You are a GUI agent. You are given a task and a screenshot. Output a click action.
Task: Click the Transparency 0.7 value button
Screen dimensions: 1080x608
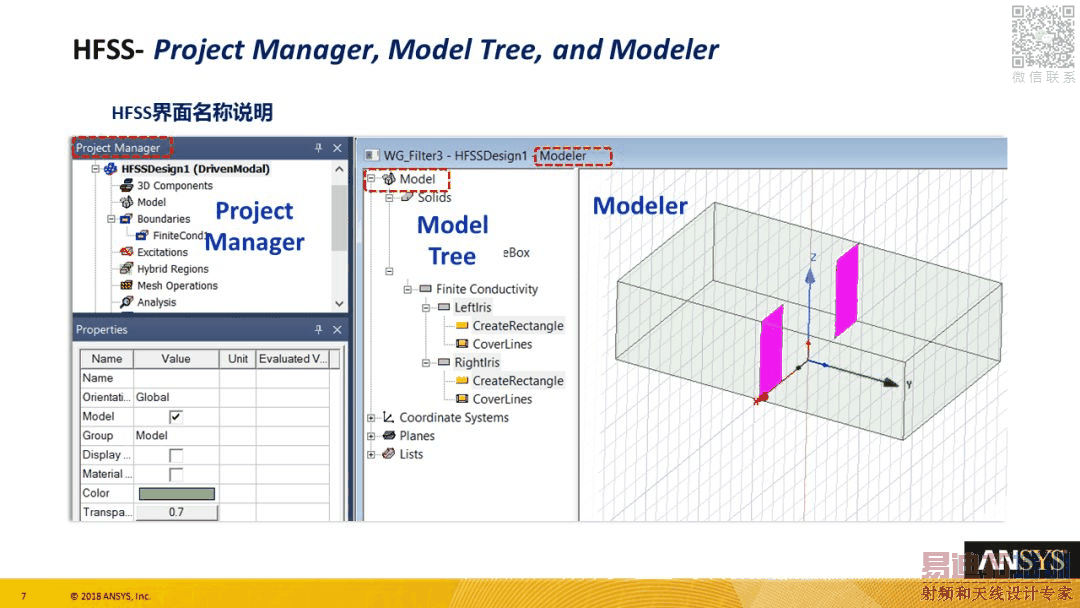pyautogui.click(x=176, y=512)
